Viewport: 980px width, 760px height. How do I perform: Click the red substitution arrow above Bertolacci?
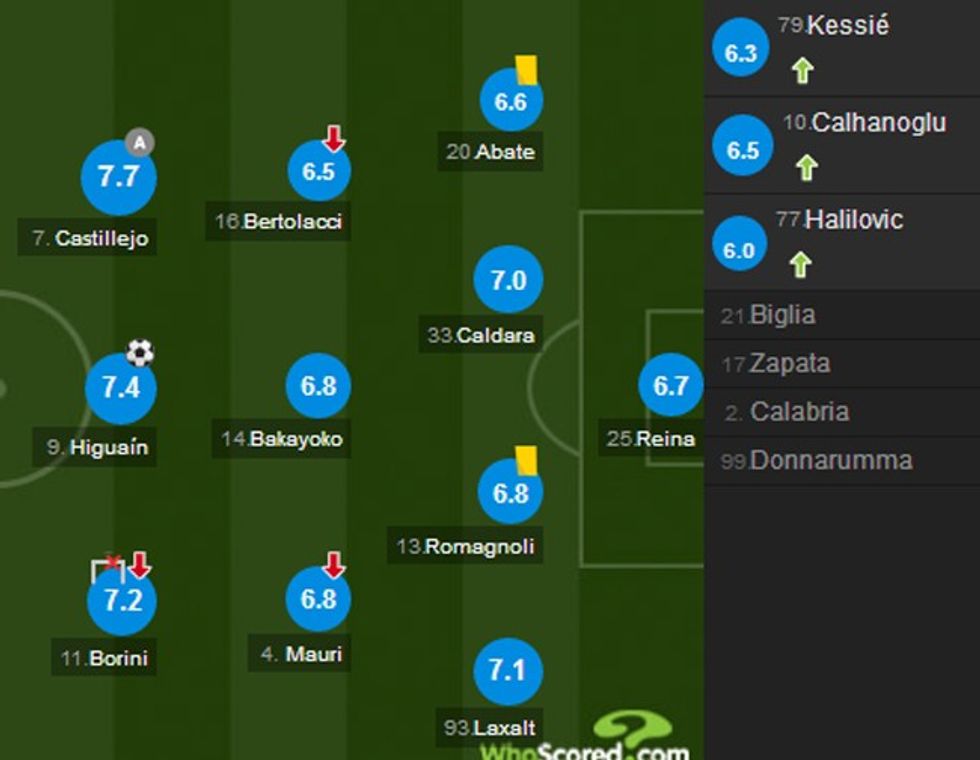tap(335, 137)
